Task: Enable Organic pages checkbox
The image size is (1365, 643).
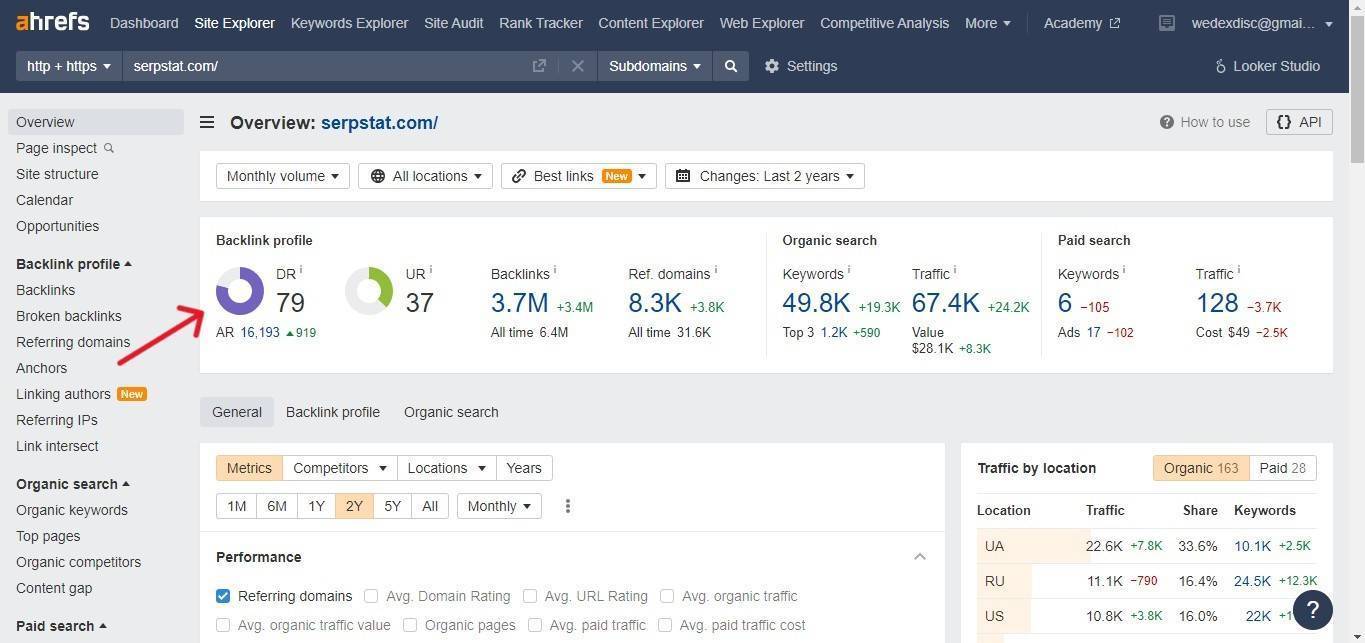Action: (410, 625)
